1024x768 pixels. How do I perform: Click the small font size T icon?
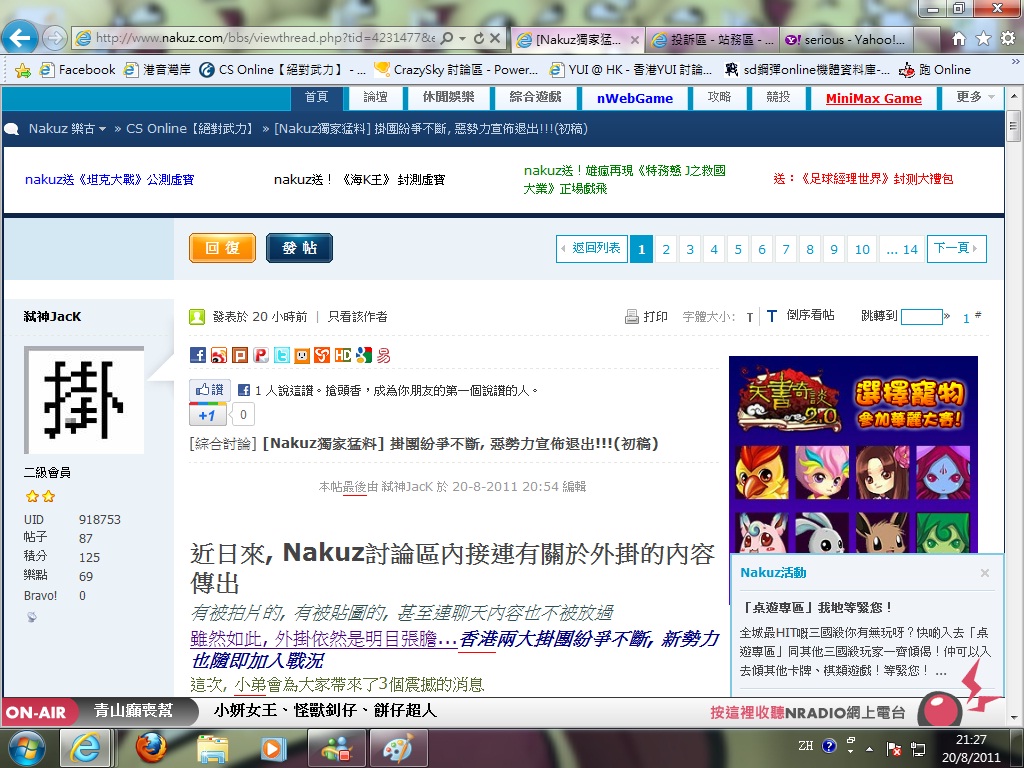tap(750, 317)
